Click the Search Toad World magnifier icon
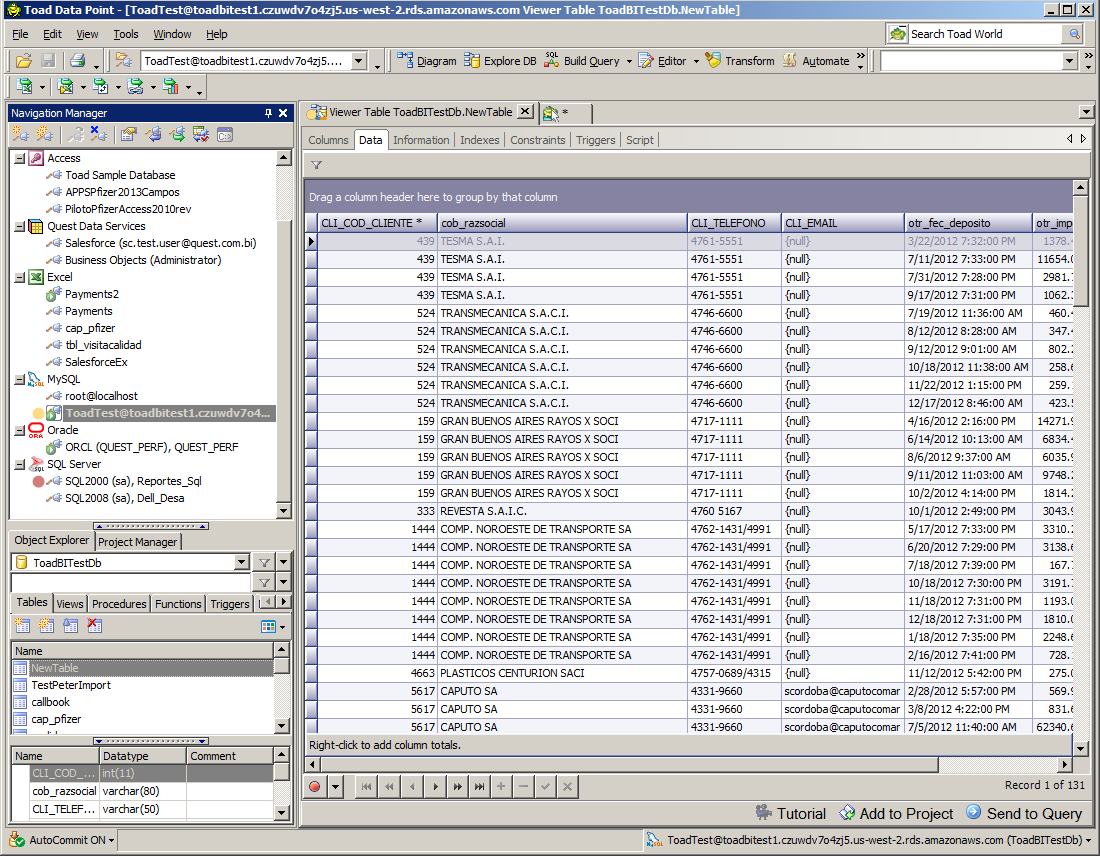Image resolution: width=1100 pixels, height=856 pixels. [x=1073, y=34]
